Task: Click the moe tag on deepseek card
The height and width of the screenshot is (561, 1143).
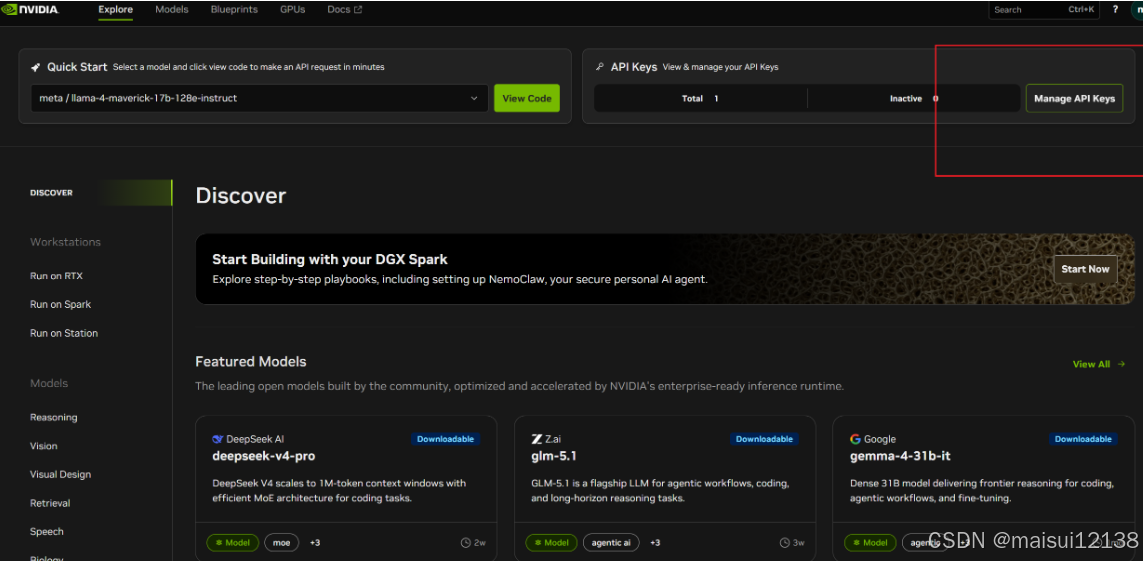Action: tap(281, 543)
